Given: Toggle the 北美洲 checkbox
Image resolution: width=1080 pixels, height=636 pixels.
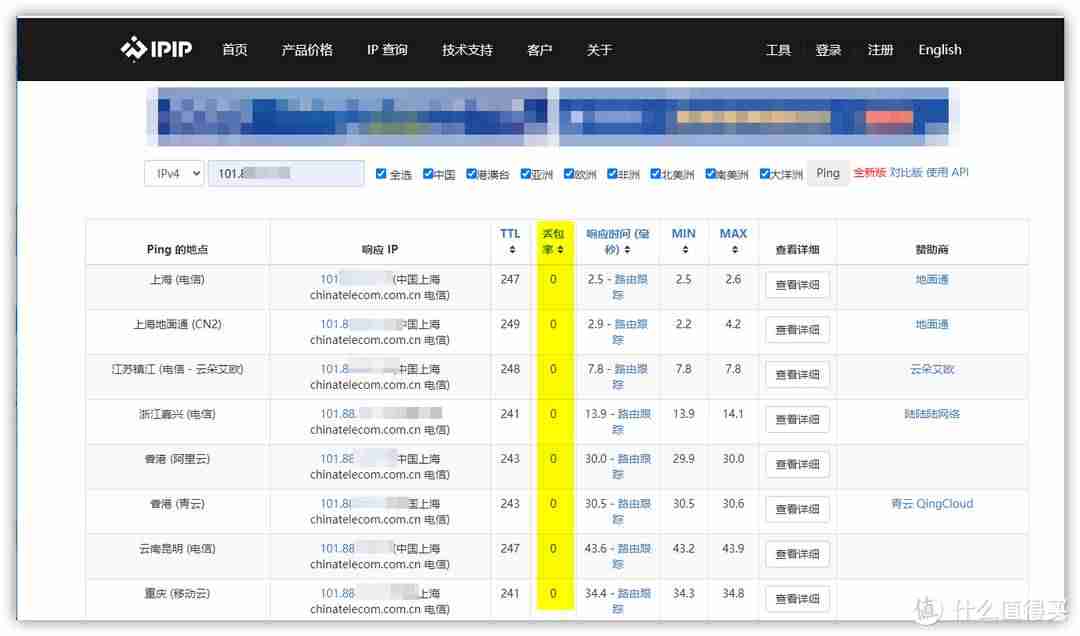Looking at the screenshot, I should (656, 174).
